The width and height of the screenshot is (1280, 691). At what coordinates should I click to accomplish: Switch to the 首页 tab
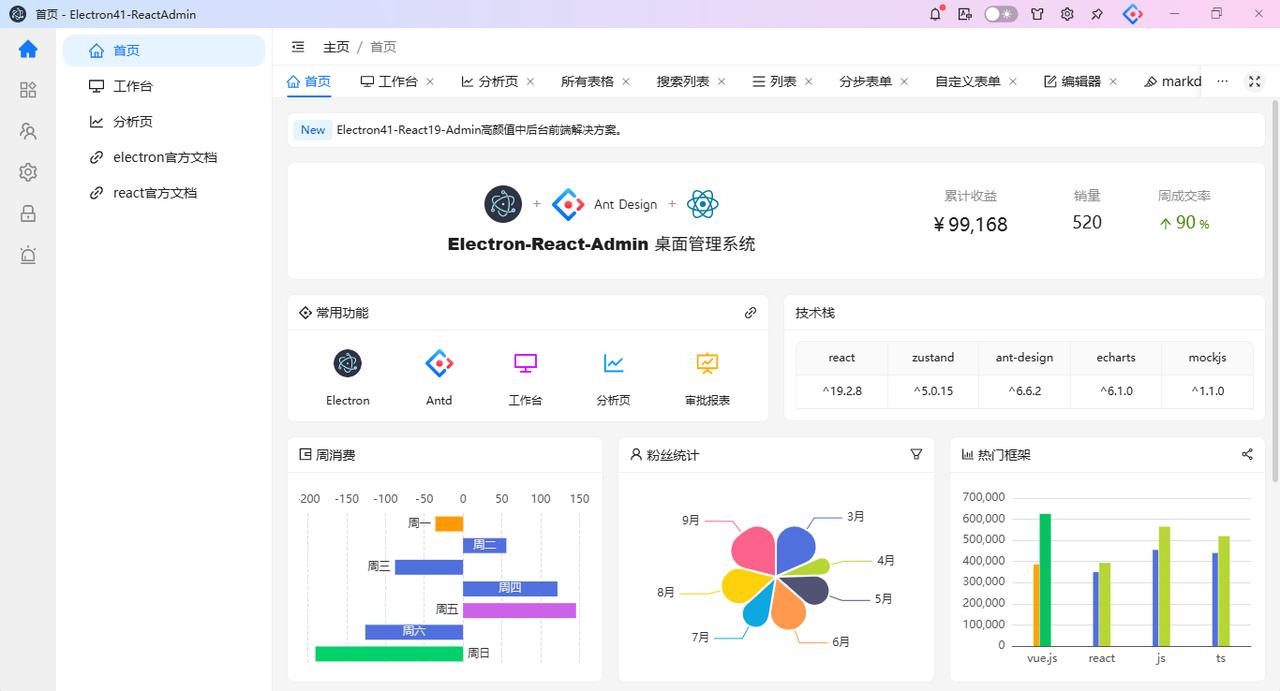point(309,82)
